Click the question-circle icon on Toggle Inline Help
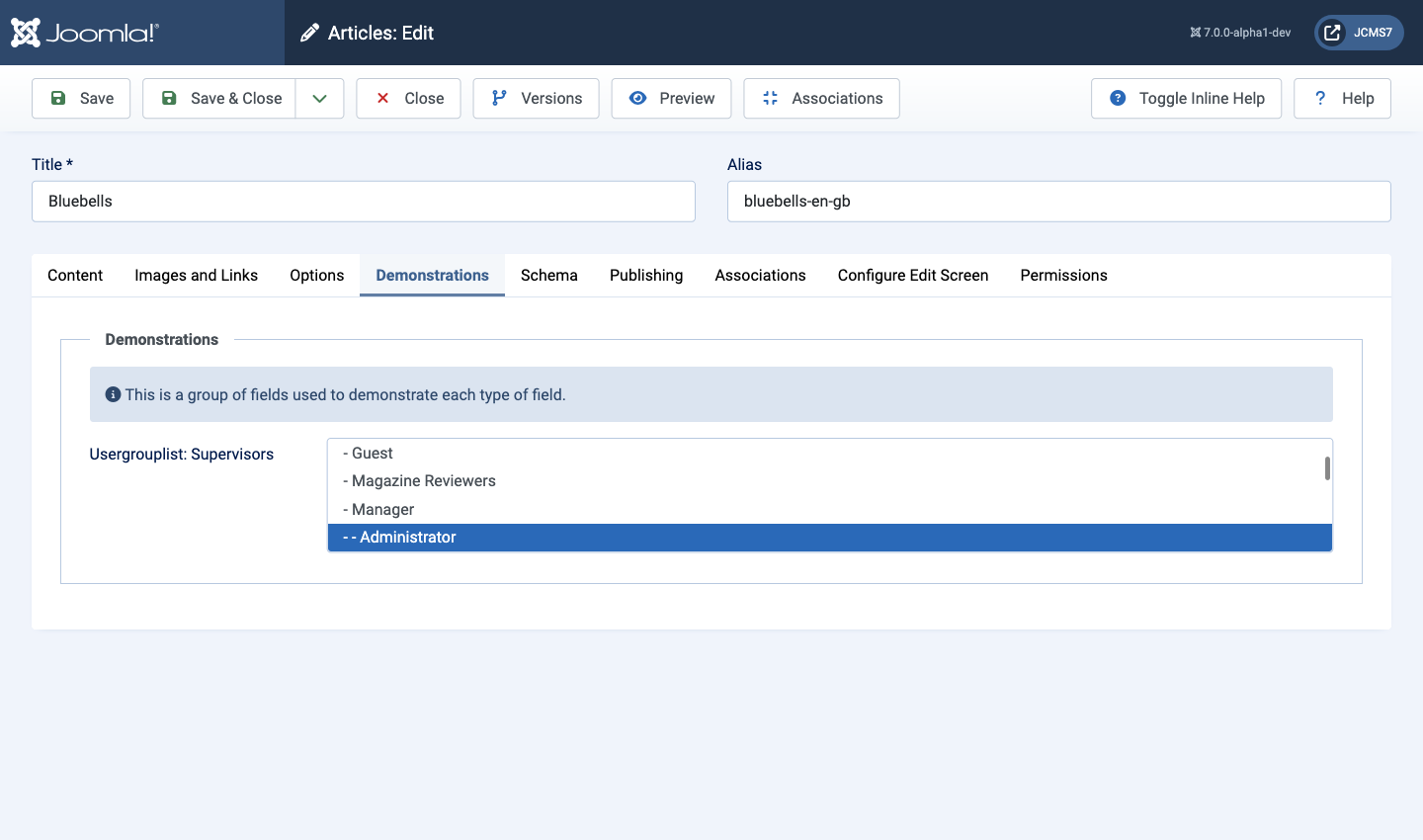Image resolution: width=1423 pixels, height=840 pixels. 1118,98
